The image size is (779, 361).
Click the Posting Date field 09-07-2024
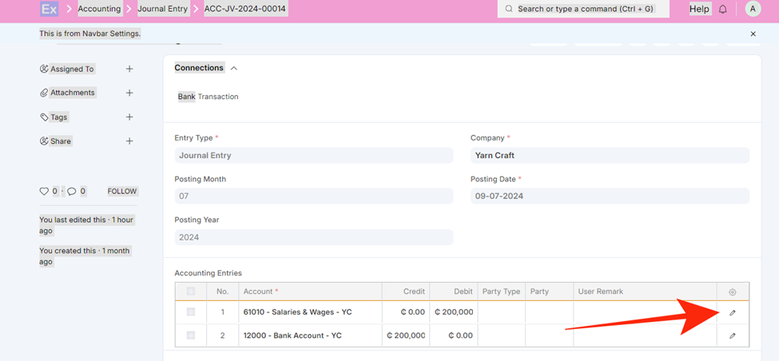tap(610, 196)
